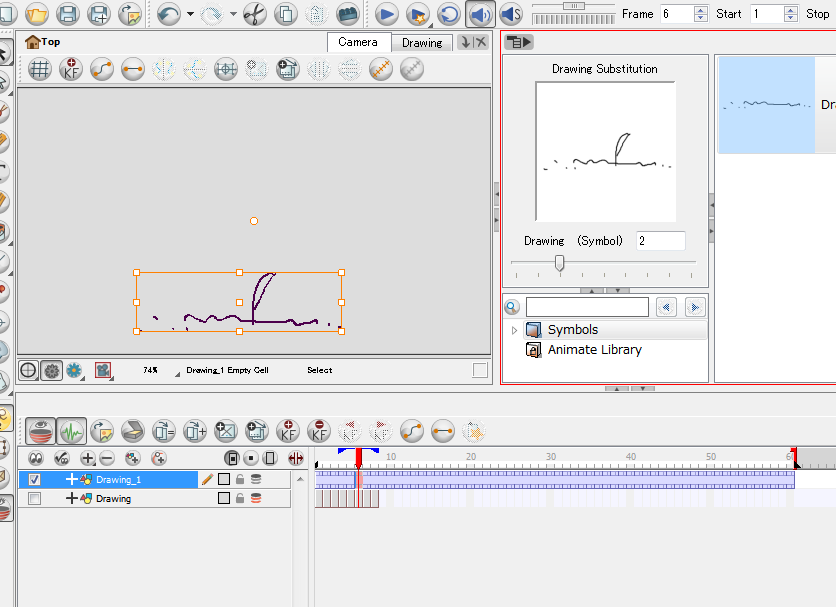Check the Drawing layer visibility checkbox
This screenshot has height=607, width=836.
(x=34, y=499)
